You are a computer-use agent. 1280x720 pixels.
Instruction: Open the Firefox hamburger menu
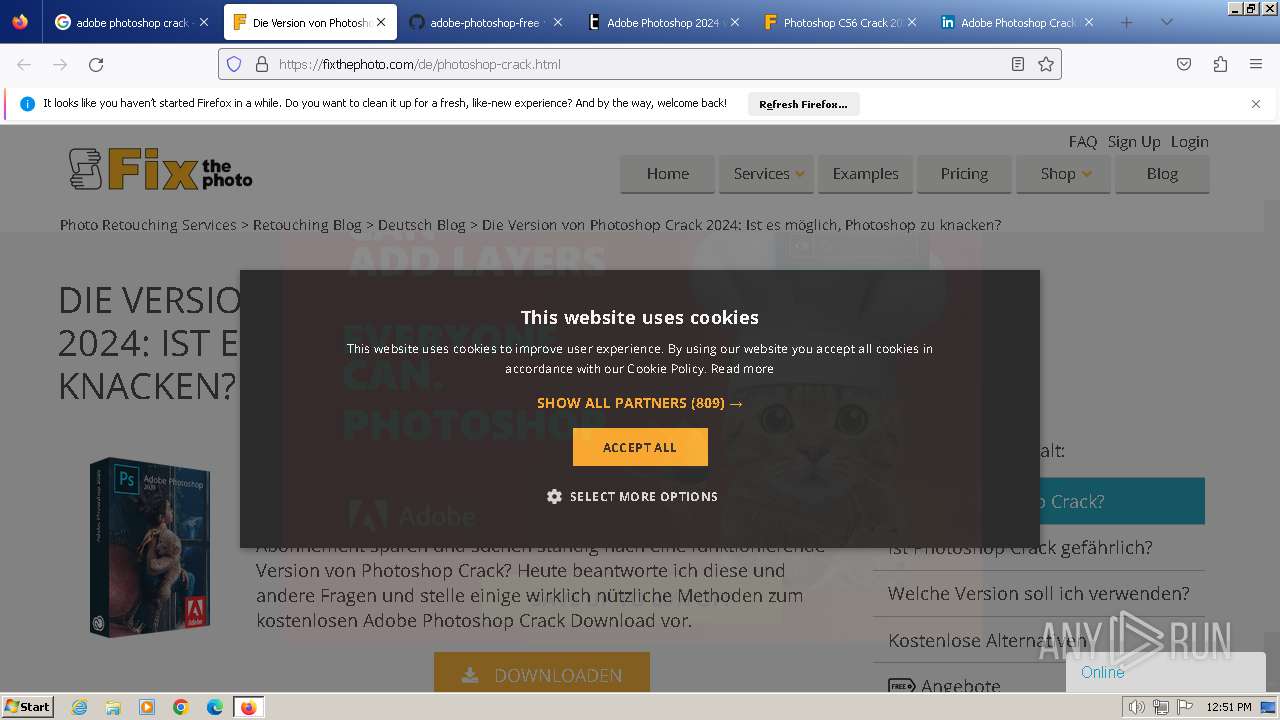1256,64
